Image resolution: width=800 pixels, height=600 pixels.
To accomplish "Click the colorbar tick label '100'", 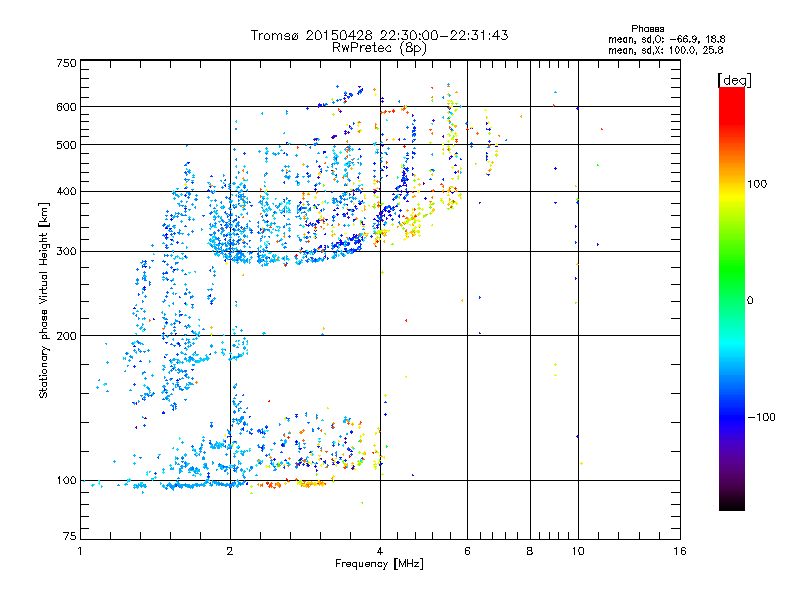I will [757, 184].
